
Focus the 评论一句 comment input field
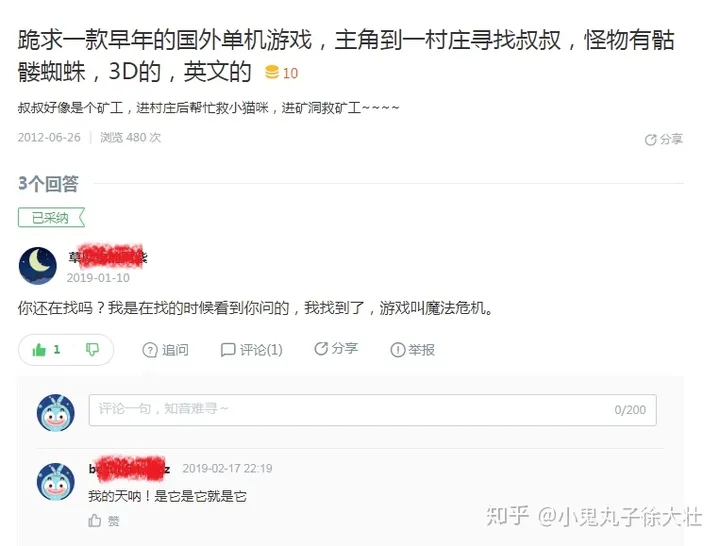coord(372,410)
